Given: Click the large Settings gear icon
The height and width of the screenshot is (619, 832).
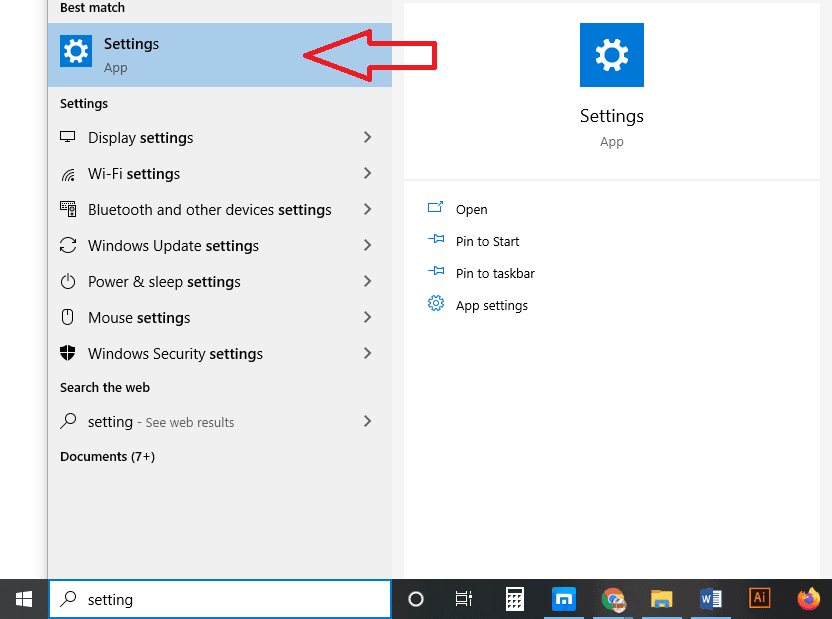Looking at the screenshot, I should pos(611,55).
